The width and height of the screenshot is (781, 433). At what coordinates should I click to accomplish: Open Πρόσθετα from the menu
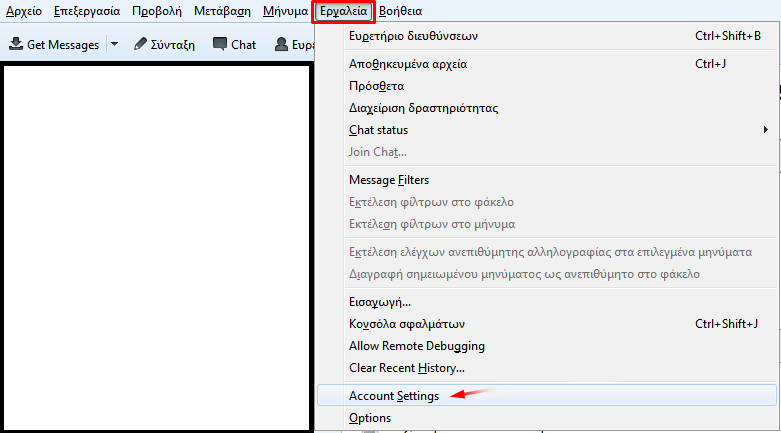[547, 86]
